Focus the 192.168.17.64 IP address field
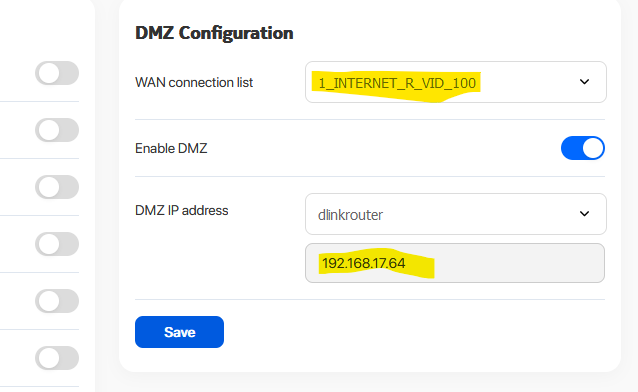This screenshot has width=638, height=392. [455, 263]
